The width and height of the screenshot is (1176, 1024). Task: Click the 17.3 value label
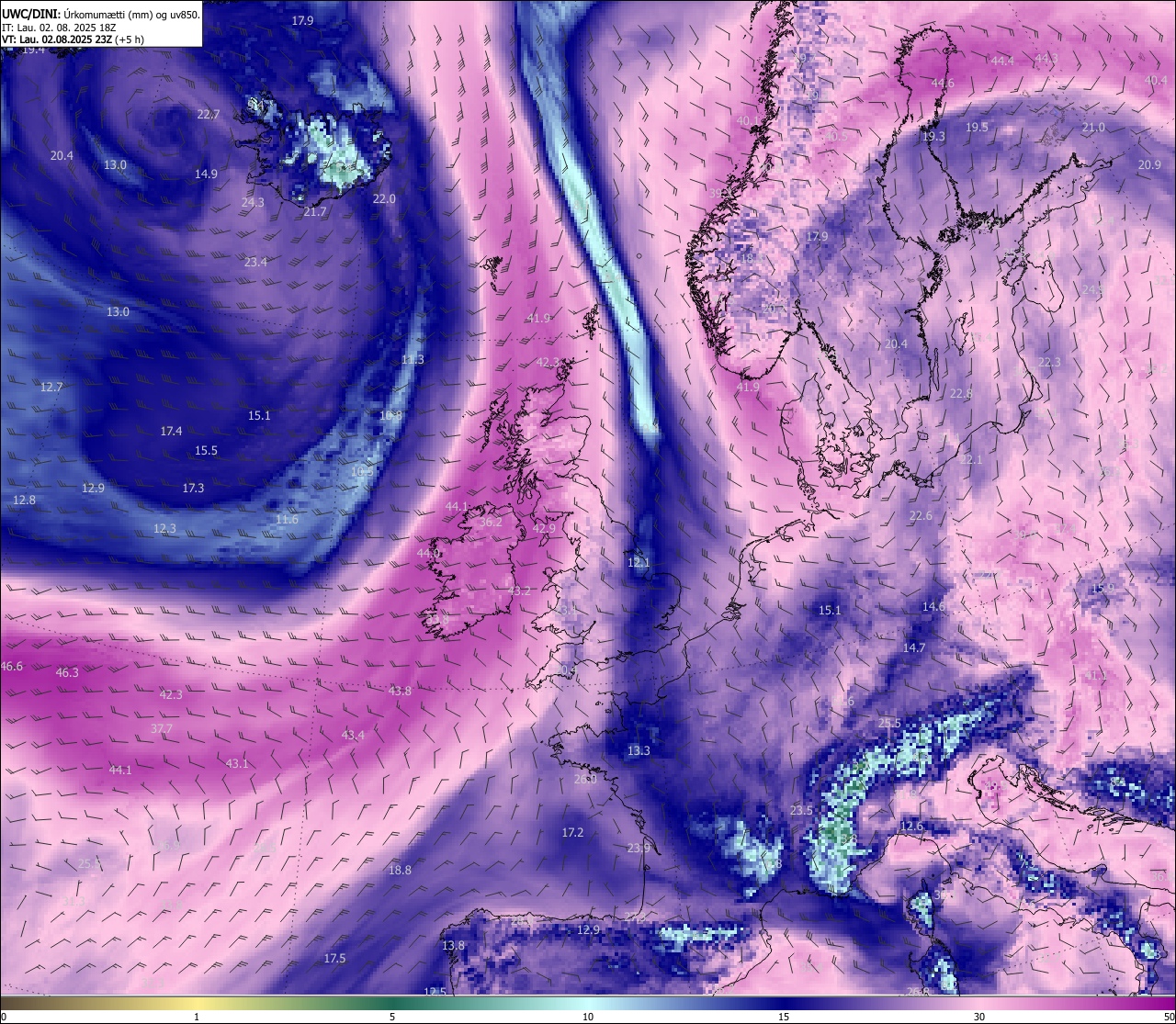[x=193, y=489]
